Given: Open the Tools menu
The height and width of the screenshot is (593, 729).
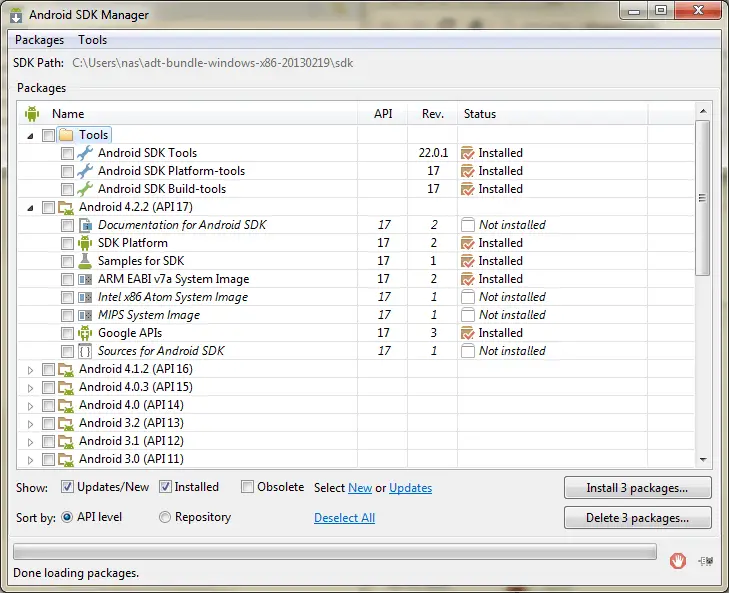Looking at the screenshot, I should pos(92,40).
